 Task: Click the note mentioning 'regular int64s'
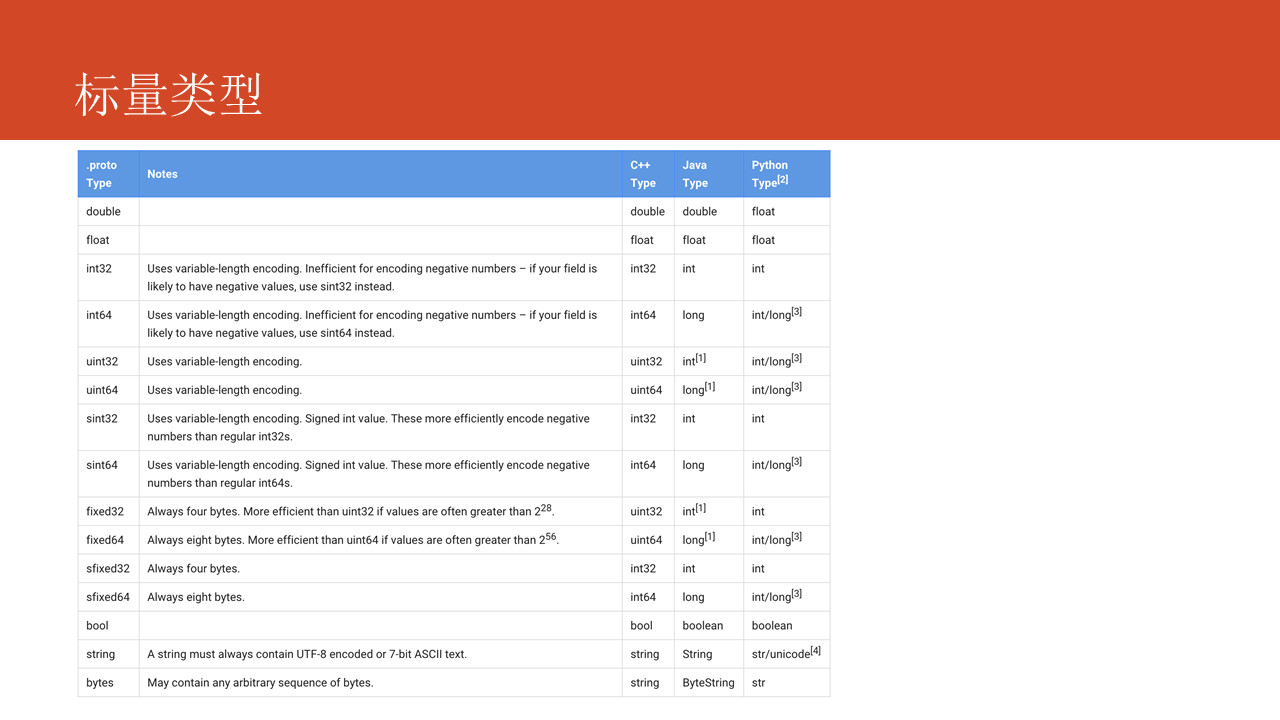click(368, 474)
